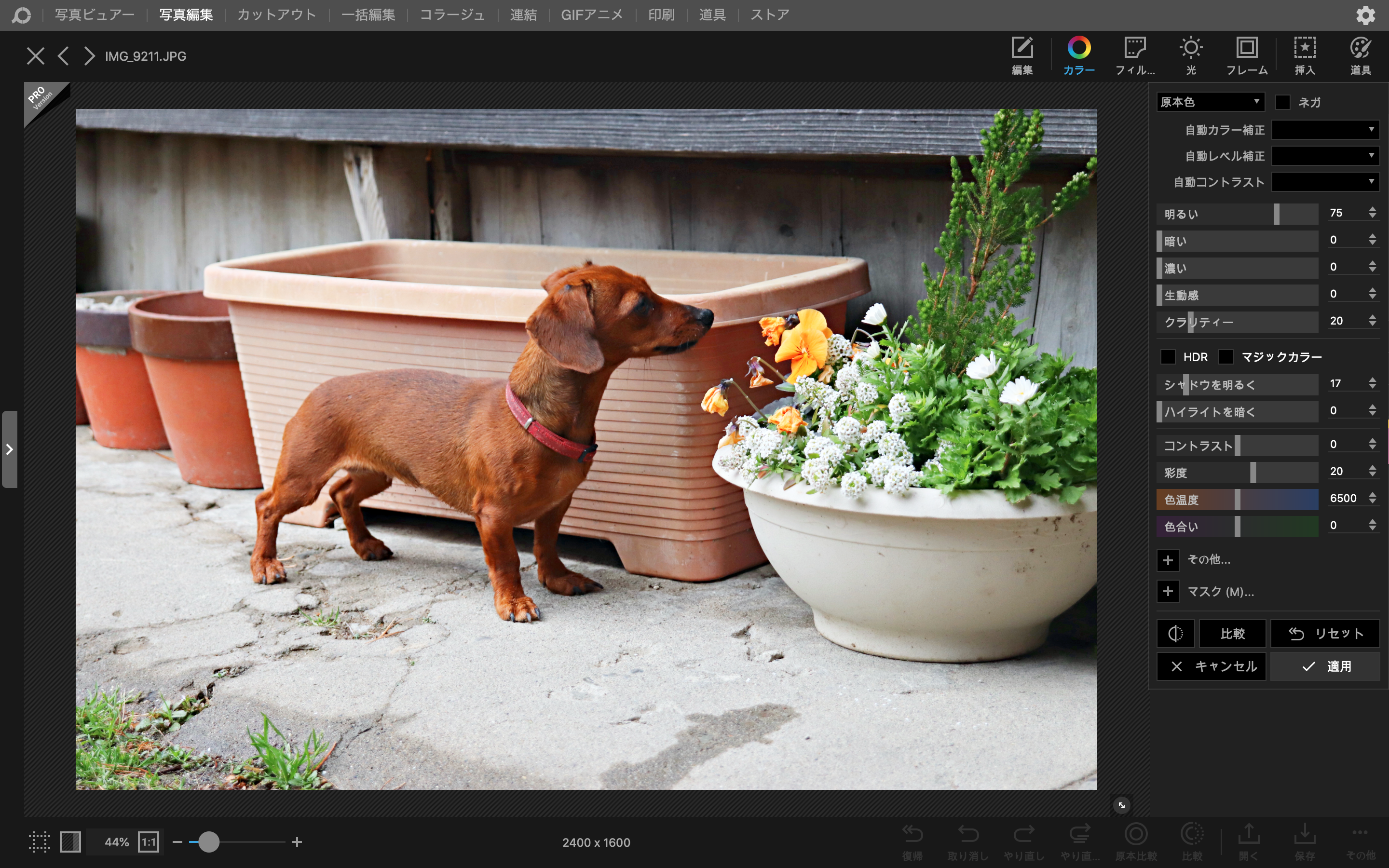Toggle the HDR checkbox
This screenshot has width=1389, height=868.
pyautogui.click(x=1168, y=357)
